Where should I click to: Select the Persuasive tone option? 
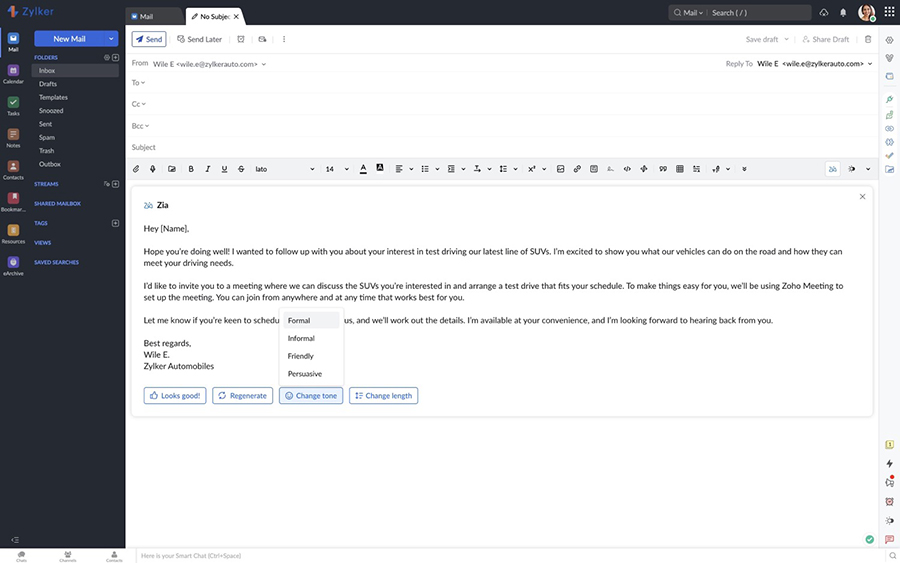[x=311, y=374]
